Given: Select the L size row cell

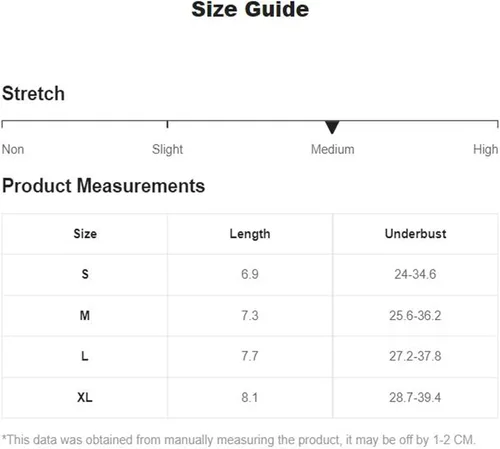Looking at the screenshot, I should [x=85, y=356].
